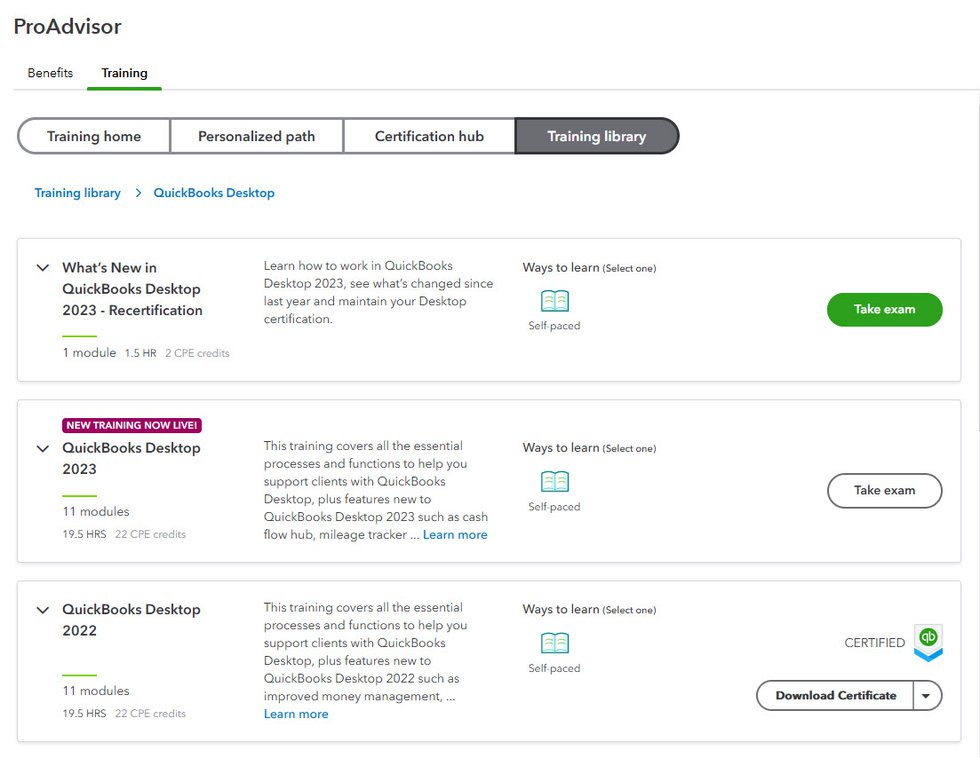
Task: Click Take exam for QuickBooks Desktop 2023
Action: pos(884,491)
